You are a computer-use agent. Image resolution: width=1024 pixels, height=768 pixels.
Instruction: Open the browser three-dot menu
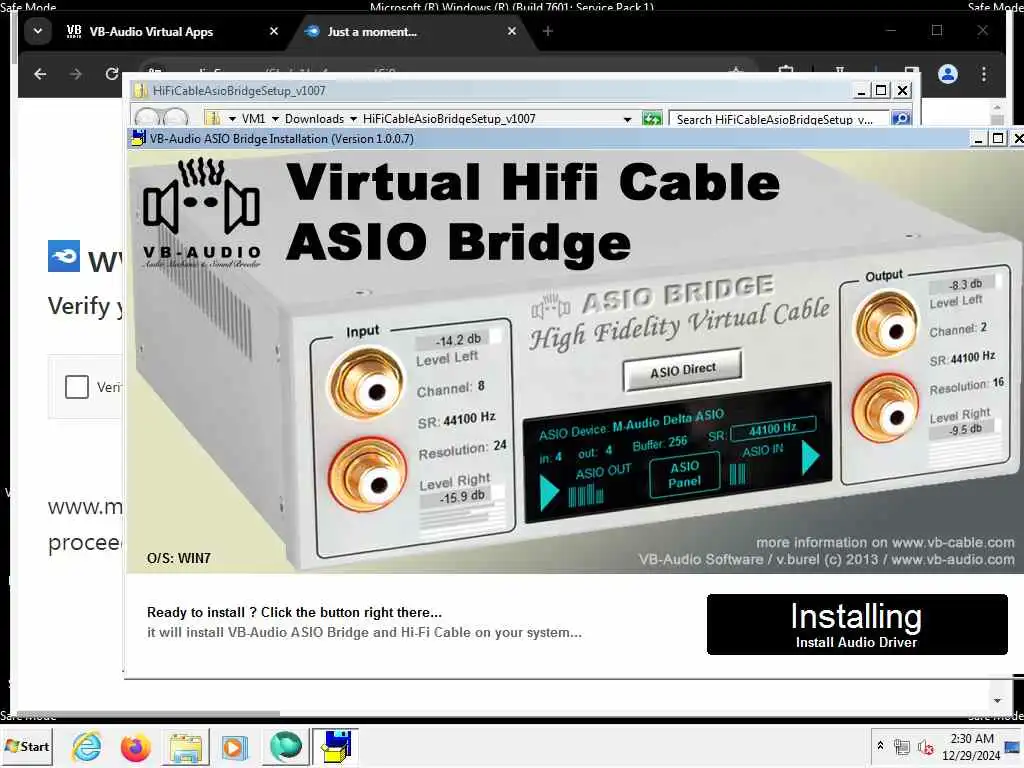pyautogui.click(x=984, y=74)
